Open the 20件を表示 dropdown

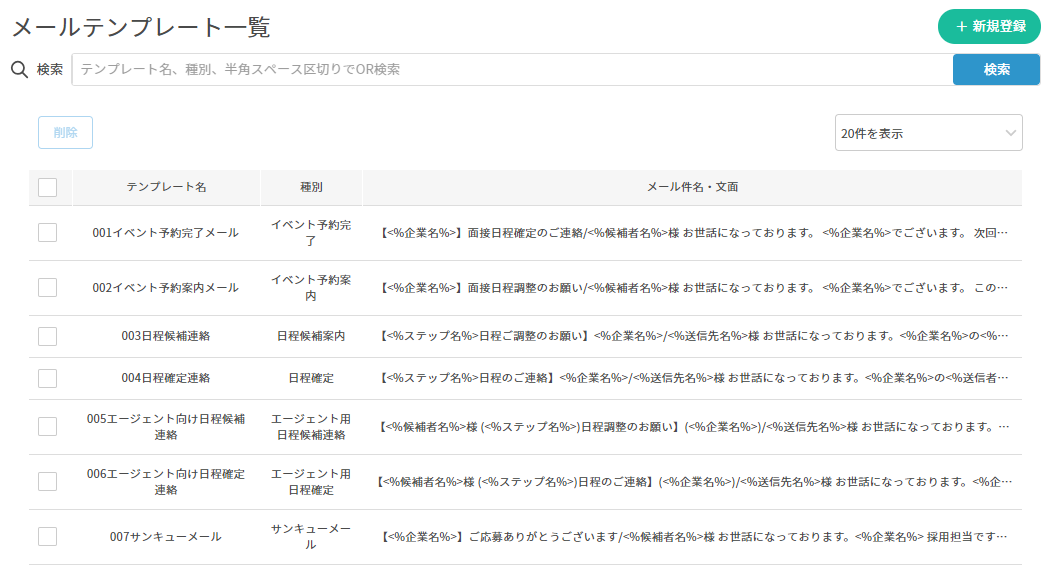coord(928,133)
